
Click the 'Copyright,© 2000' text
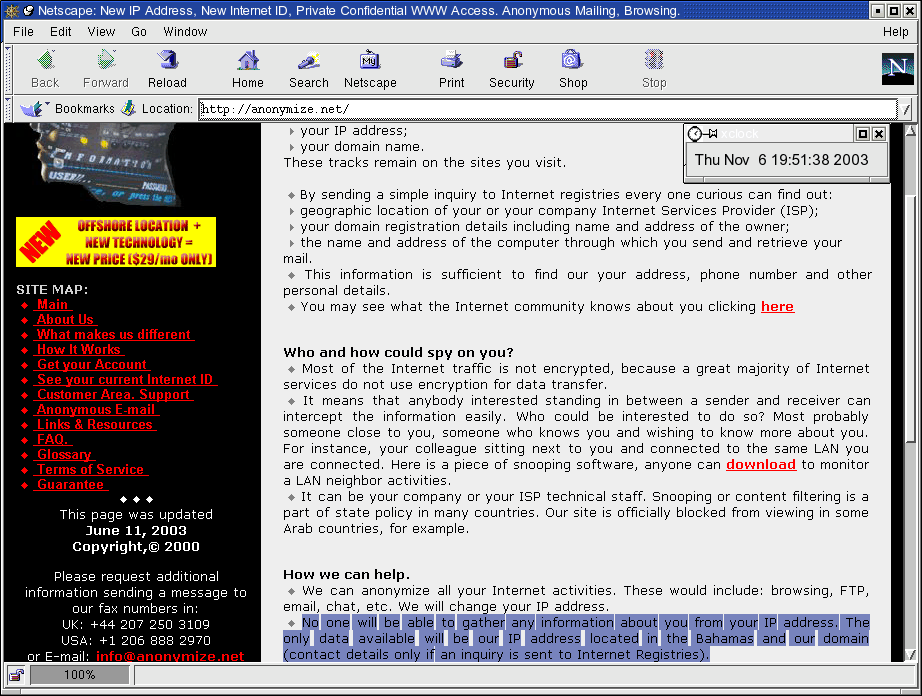pos(136,547)
